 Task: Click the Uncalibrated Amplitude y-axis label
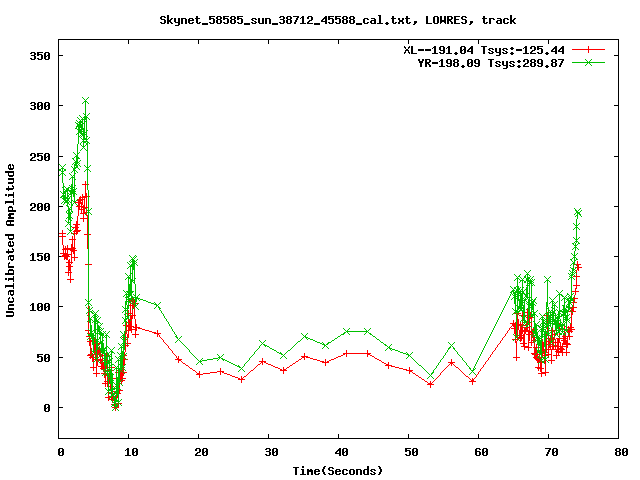pyautogui.click(x=10, y=240)
